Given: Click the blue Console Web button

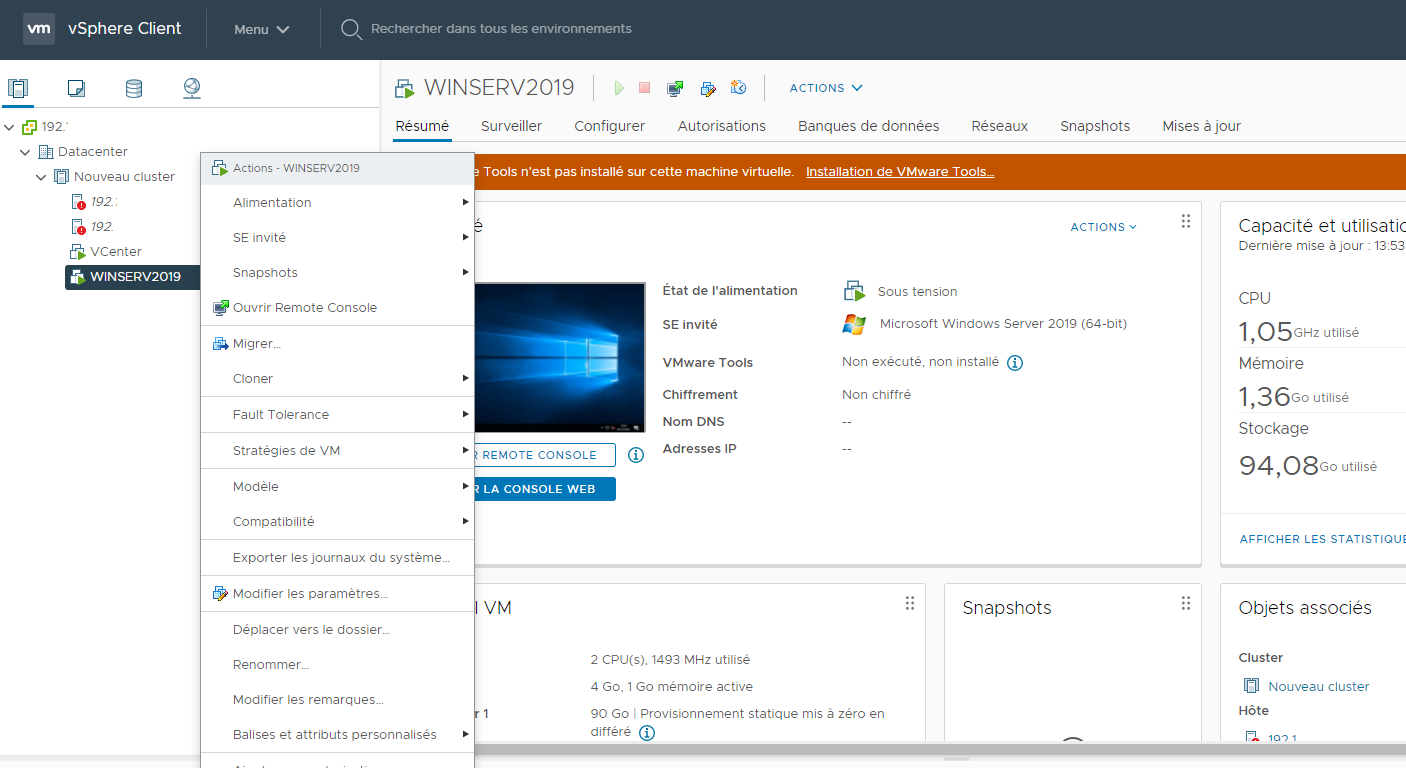Looking at the screenshot, I should [x=545, y=489].
